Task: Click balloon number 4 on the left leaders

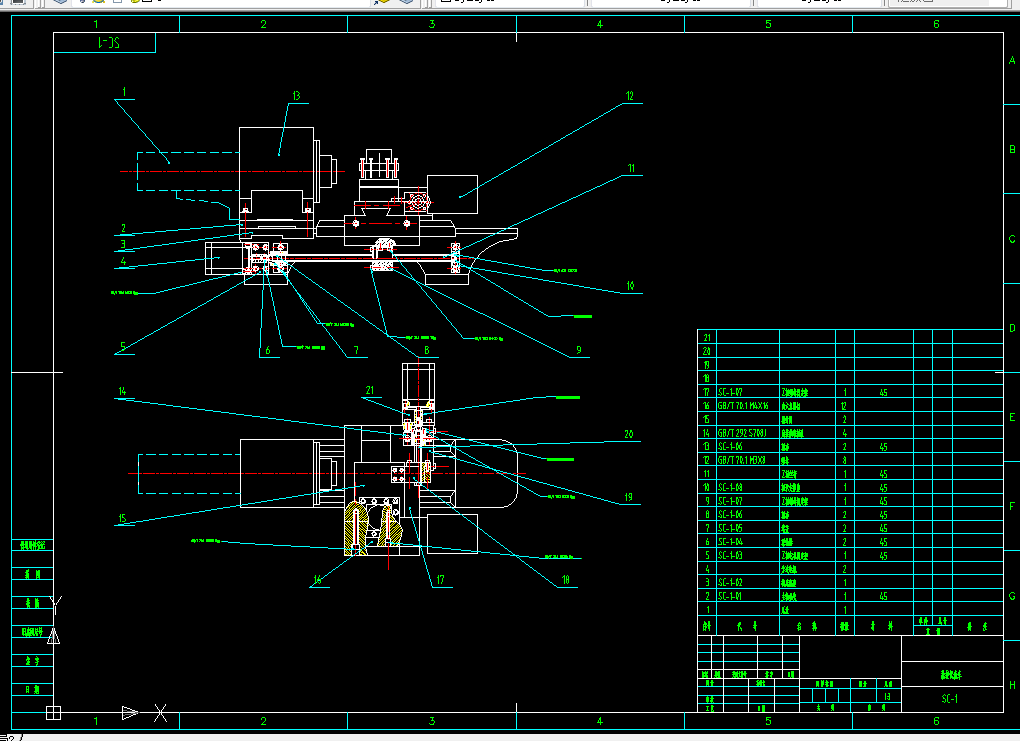Action: pyautogui.click(x=123, y=261)
